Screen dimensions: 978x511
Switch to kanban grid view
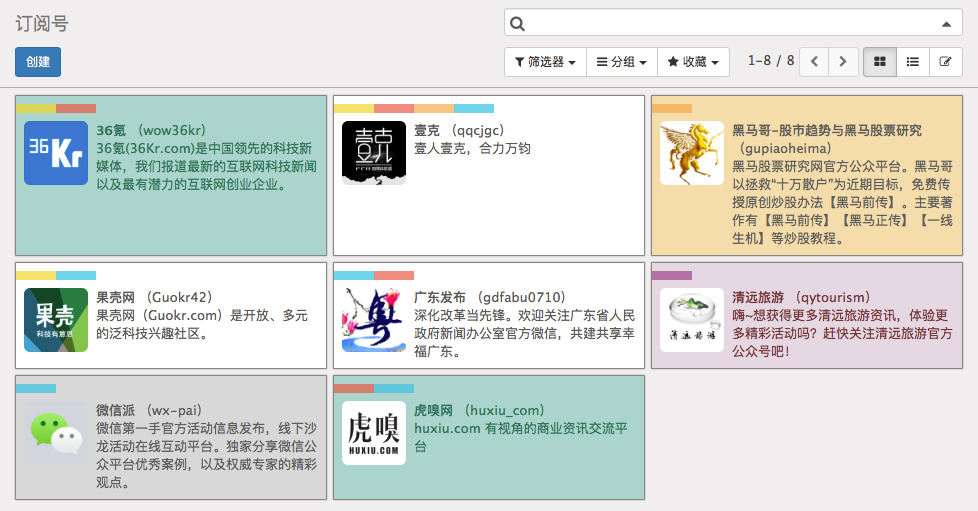click(880, 62)
